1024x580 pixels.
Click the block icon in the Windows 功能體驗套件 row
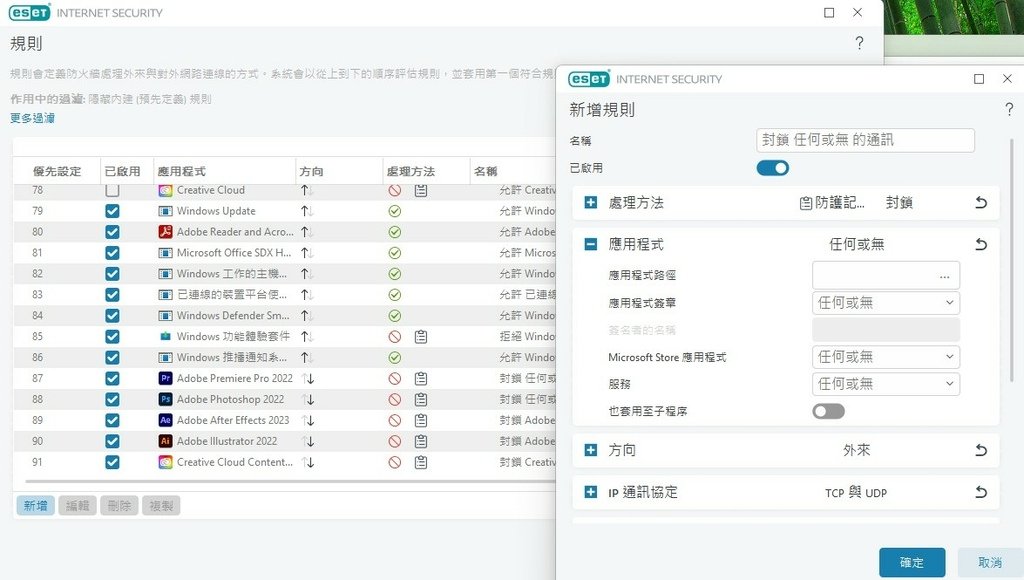394,336
